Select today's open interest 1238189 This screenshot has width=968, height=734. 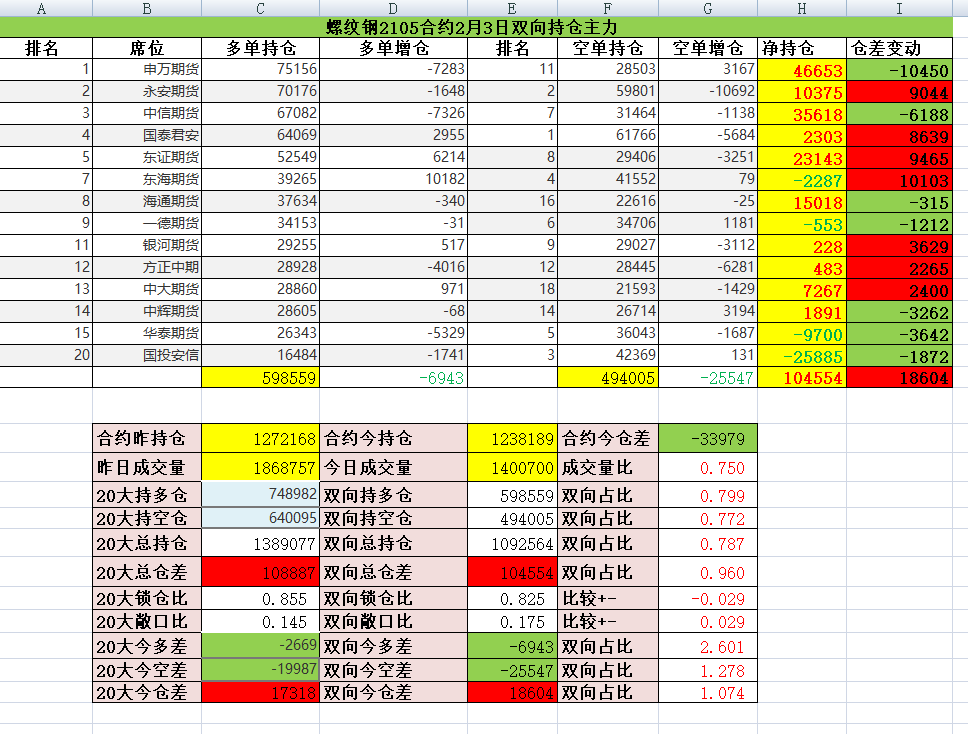[512, 438]
